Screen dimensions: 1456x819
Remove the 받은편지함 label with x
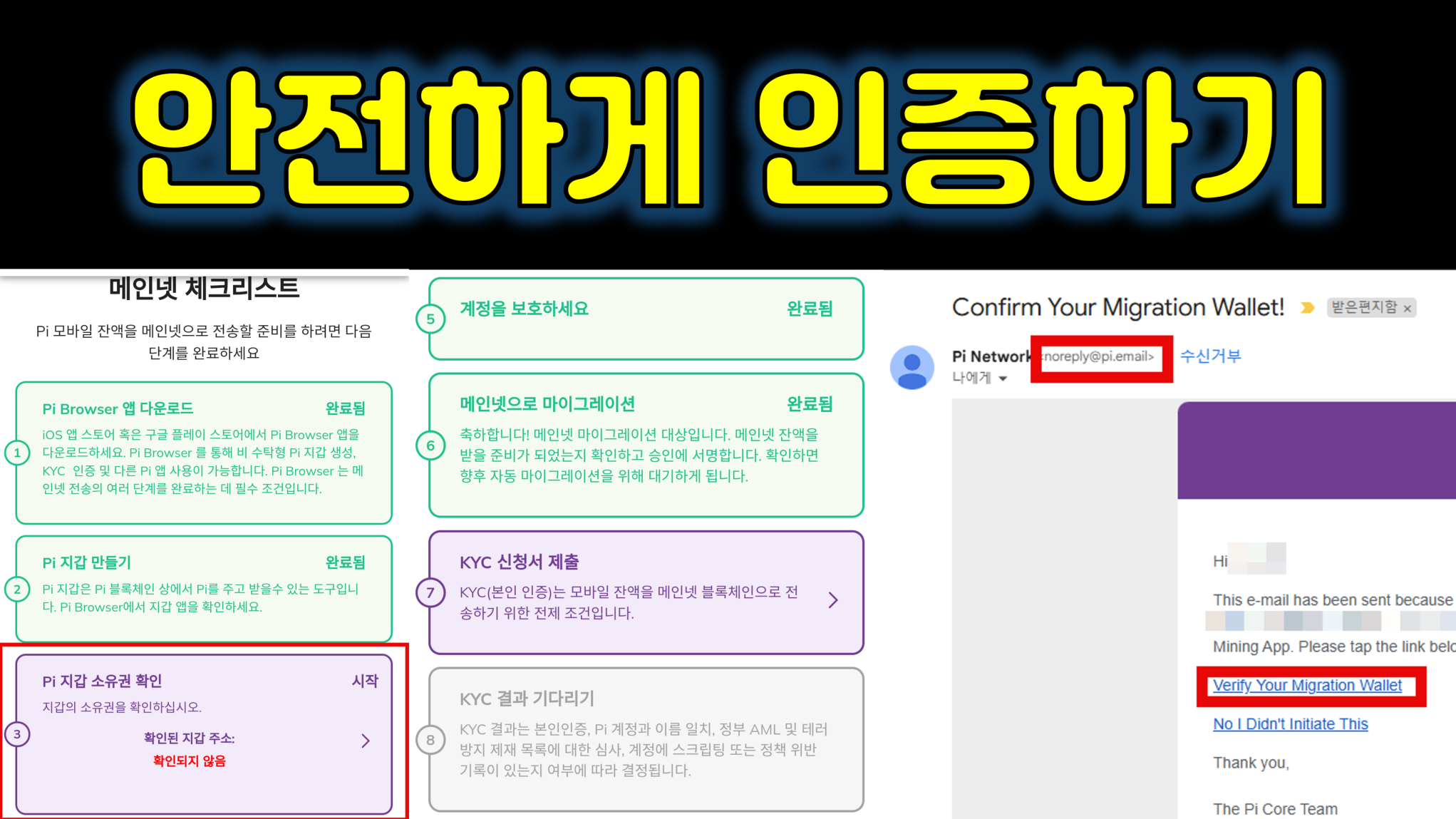pyautogui.click(x=1408, y=308)
